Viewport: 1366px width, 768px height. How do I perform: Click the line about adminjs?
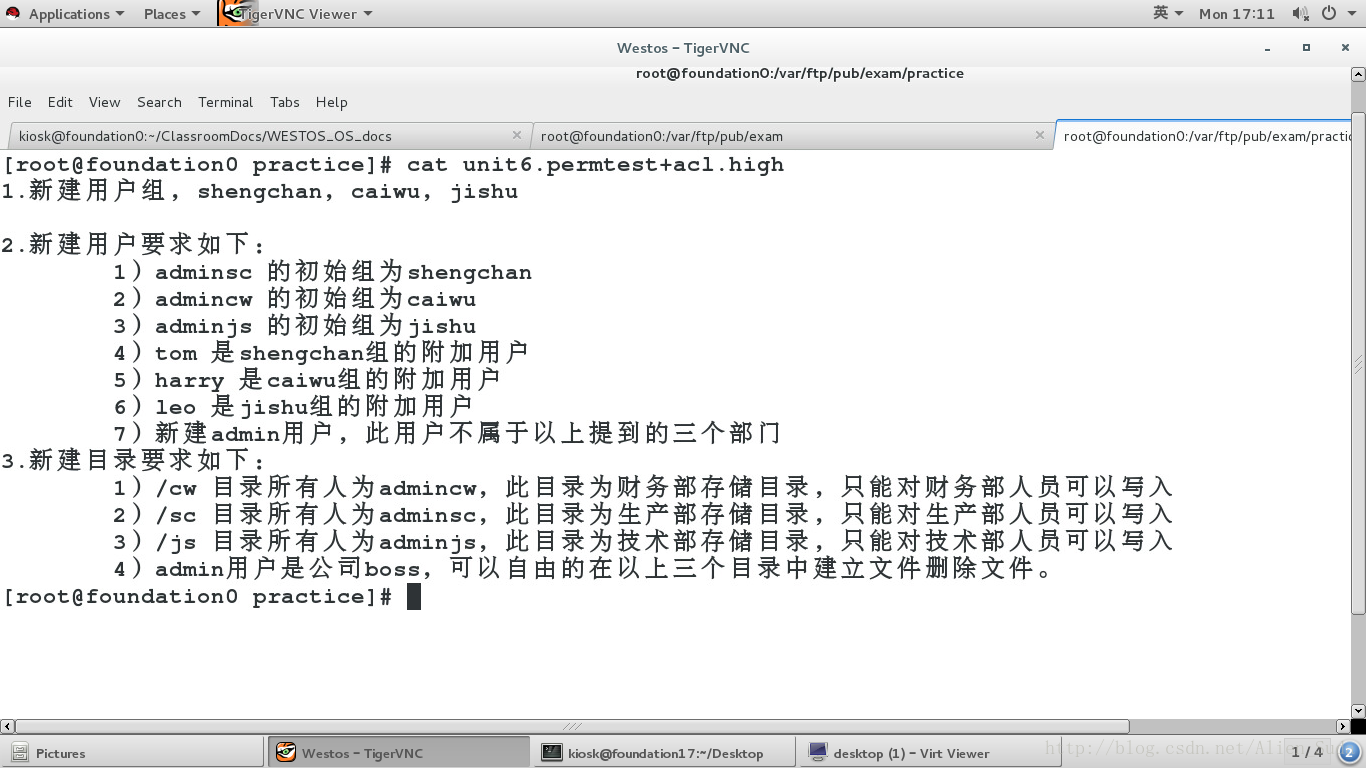click(294, 326)
